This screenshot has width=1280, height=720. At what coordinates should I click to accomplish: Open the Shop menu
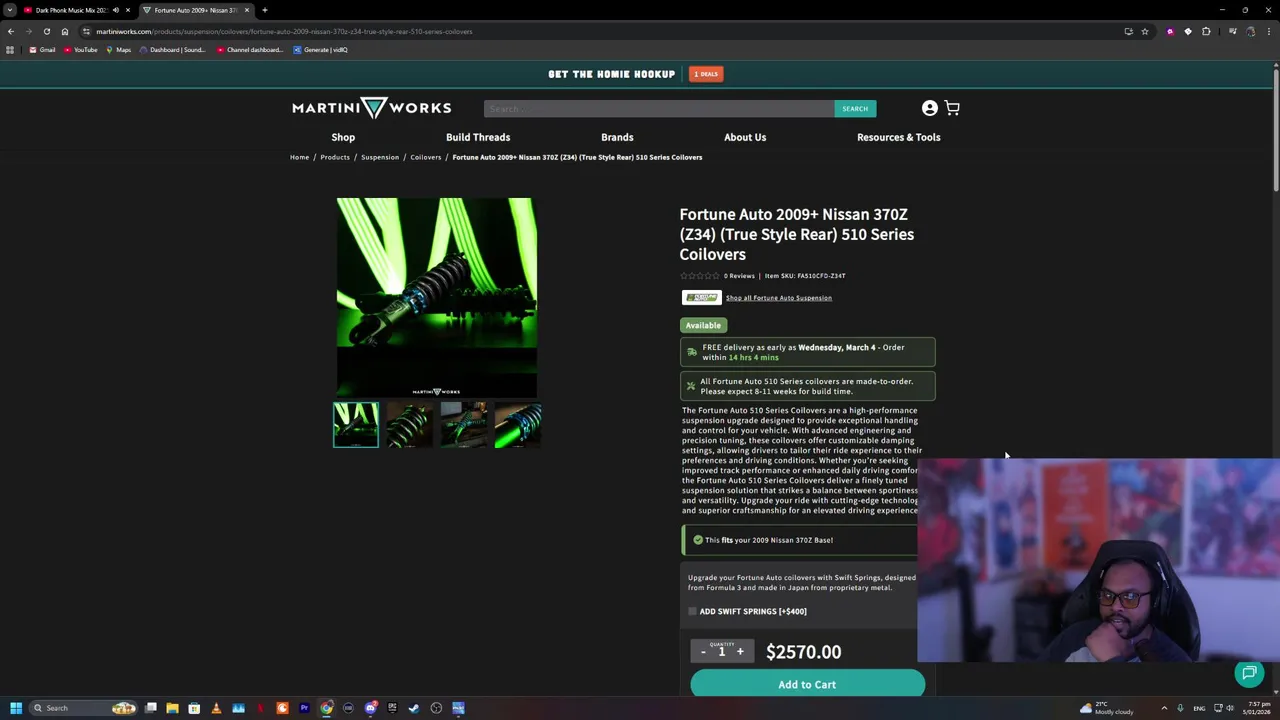(343, 137)
